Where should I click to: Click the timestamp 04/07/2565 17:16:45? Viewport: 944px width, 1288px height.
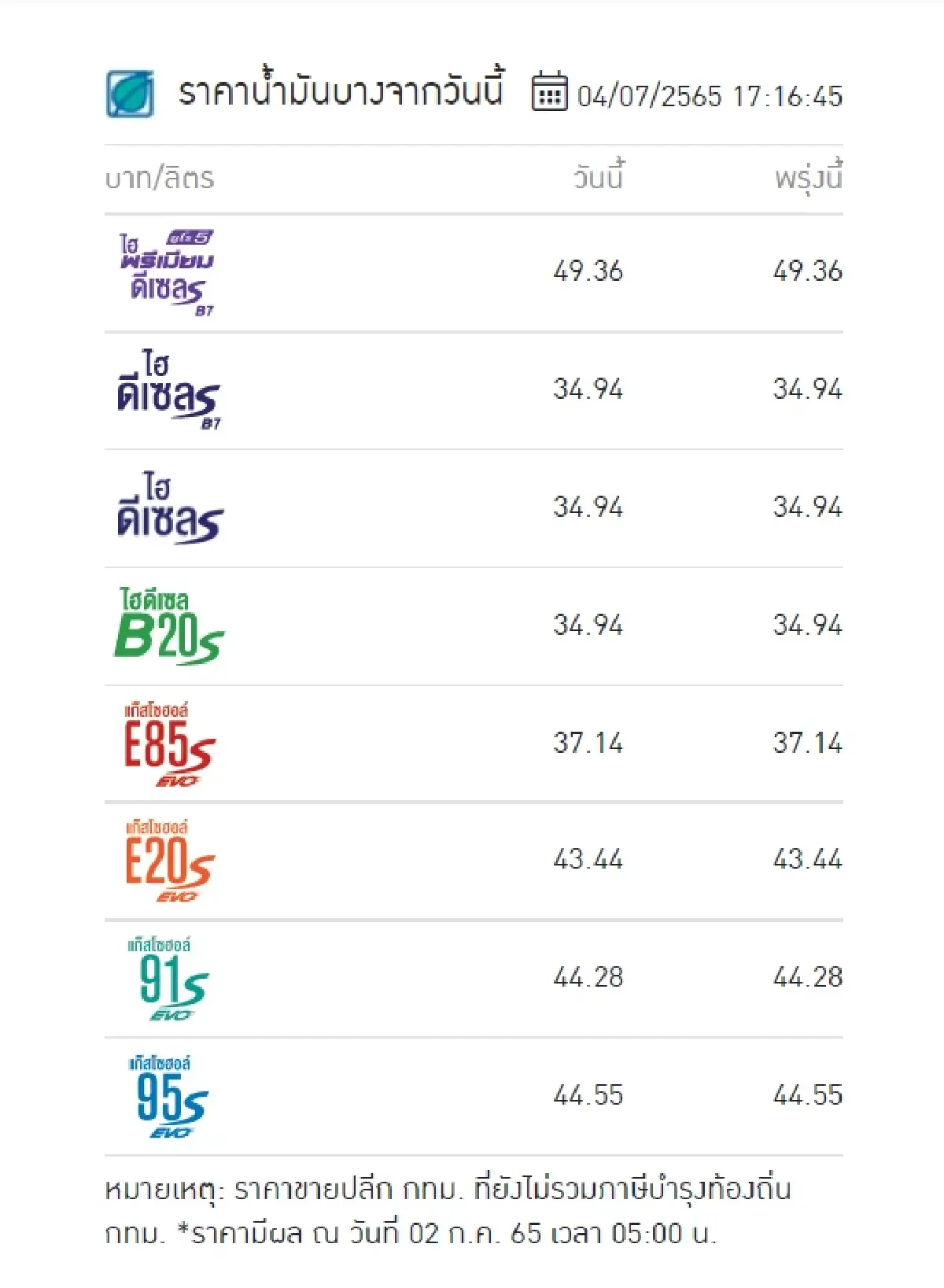710,97
